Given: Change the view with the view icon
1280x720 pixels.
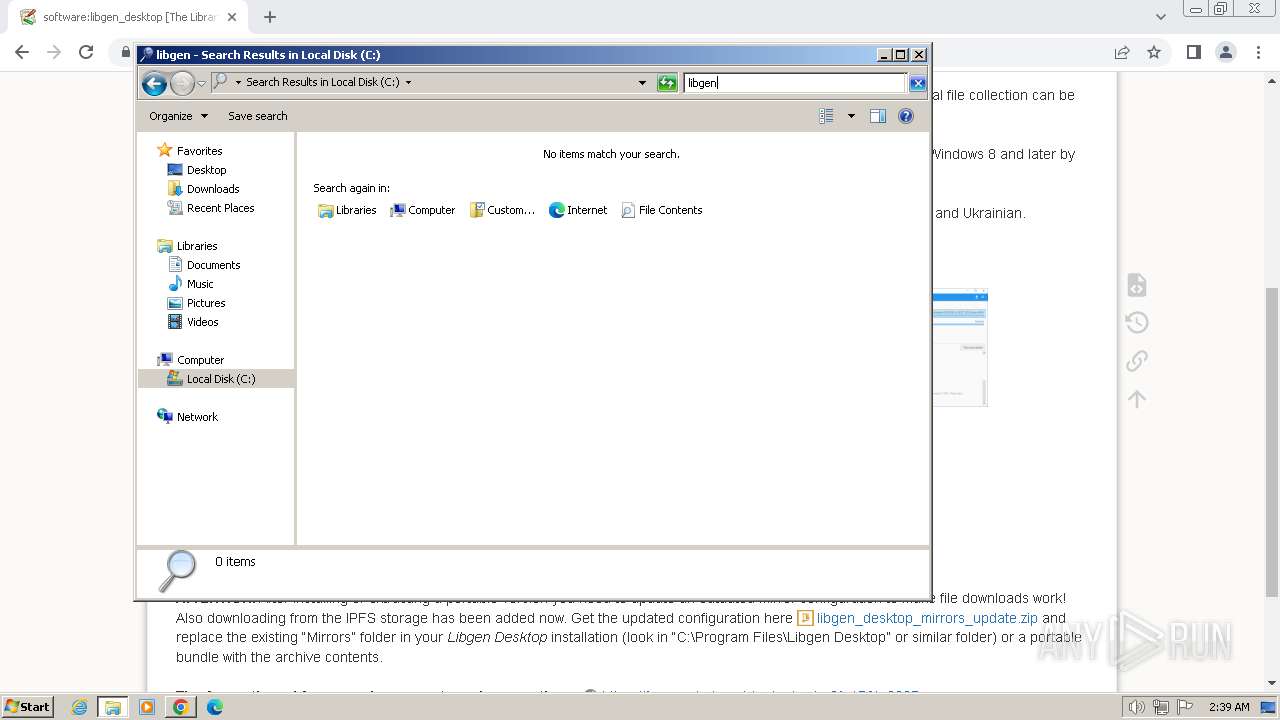Looking at the screenshot, I should 826,116.
